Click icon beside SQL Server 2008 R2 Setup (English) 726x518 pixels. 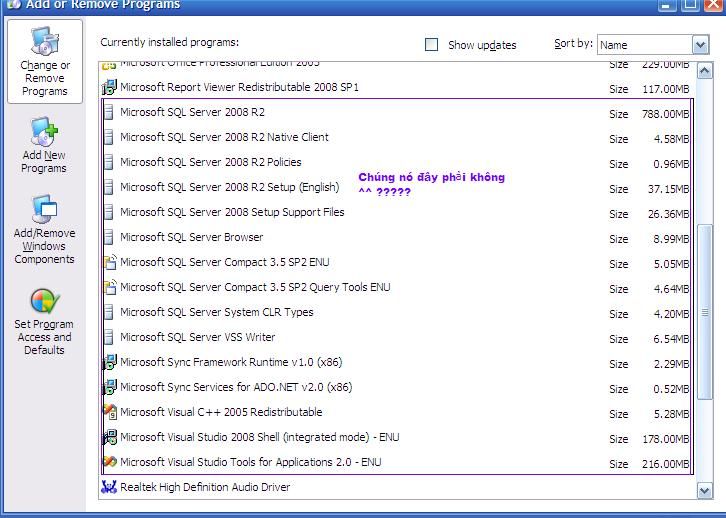click(x=109, y=187)
